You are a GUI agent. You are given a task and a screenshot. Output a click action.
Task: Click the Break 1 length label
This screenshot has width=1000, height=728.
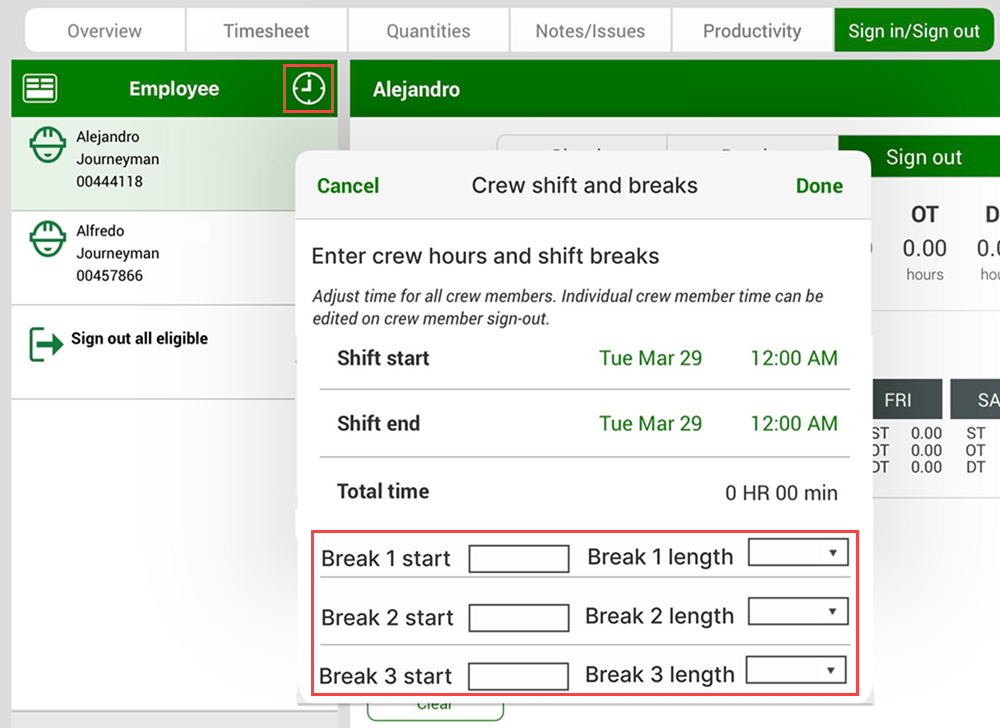click(660, 557)
